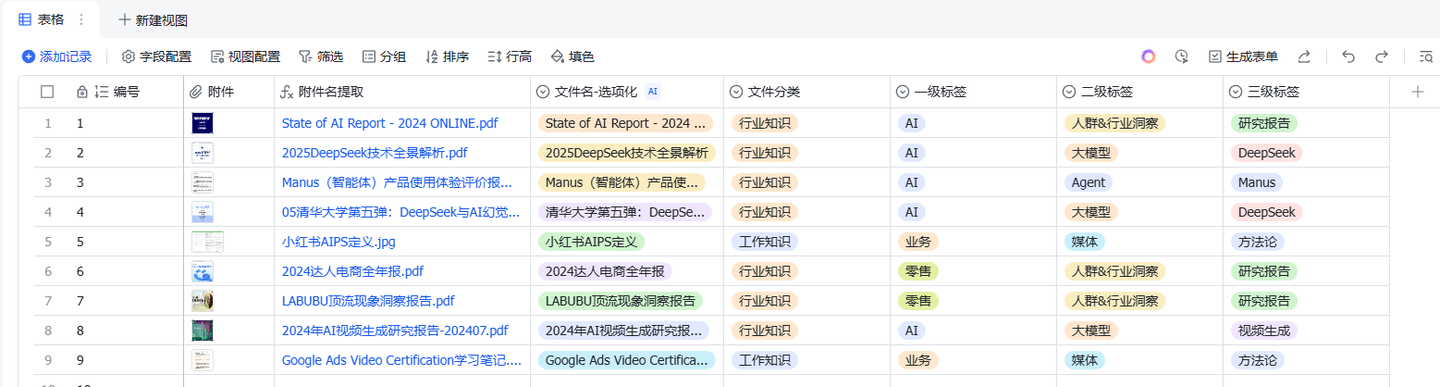1440x387 pixels.
Task: Add a new field column with plus
Action: pos(1417,92)
